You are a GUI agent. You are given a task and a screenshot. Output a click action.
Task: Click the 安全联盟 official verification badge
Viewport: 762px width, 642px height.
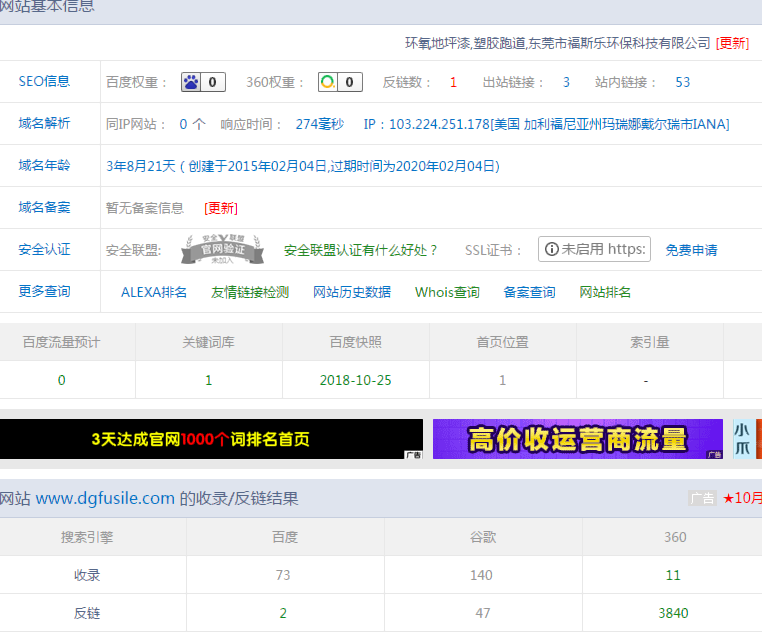tap(222, 249)
